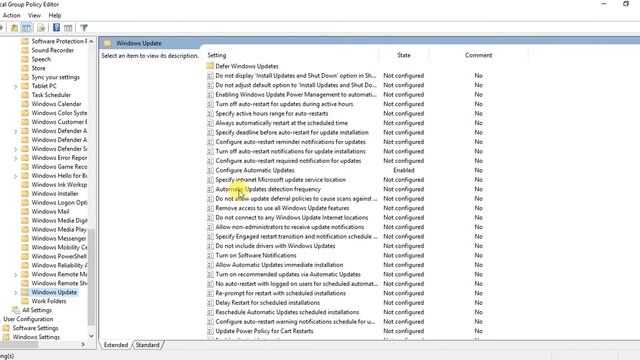Select 'Specify intranet Microsoft update service location' policy
The image size is (640, 360).
tap(280, 180)
